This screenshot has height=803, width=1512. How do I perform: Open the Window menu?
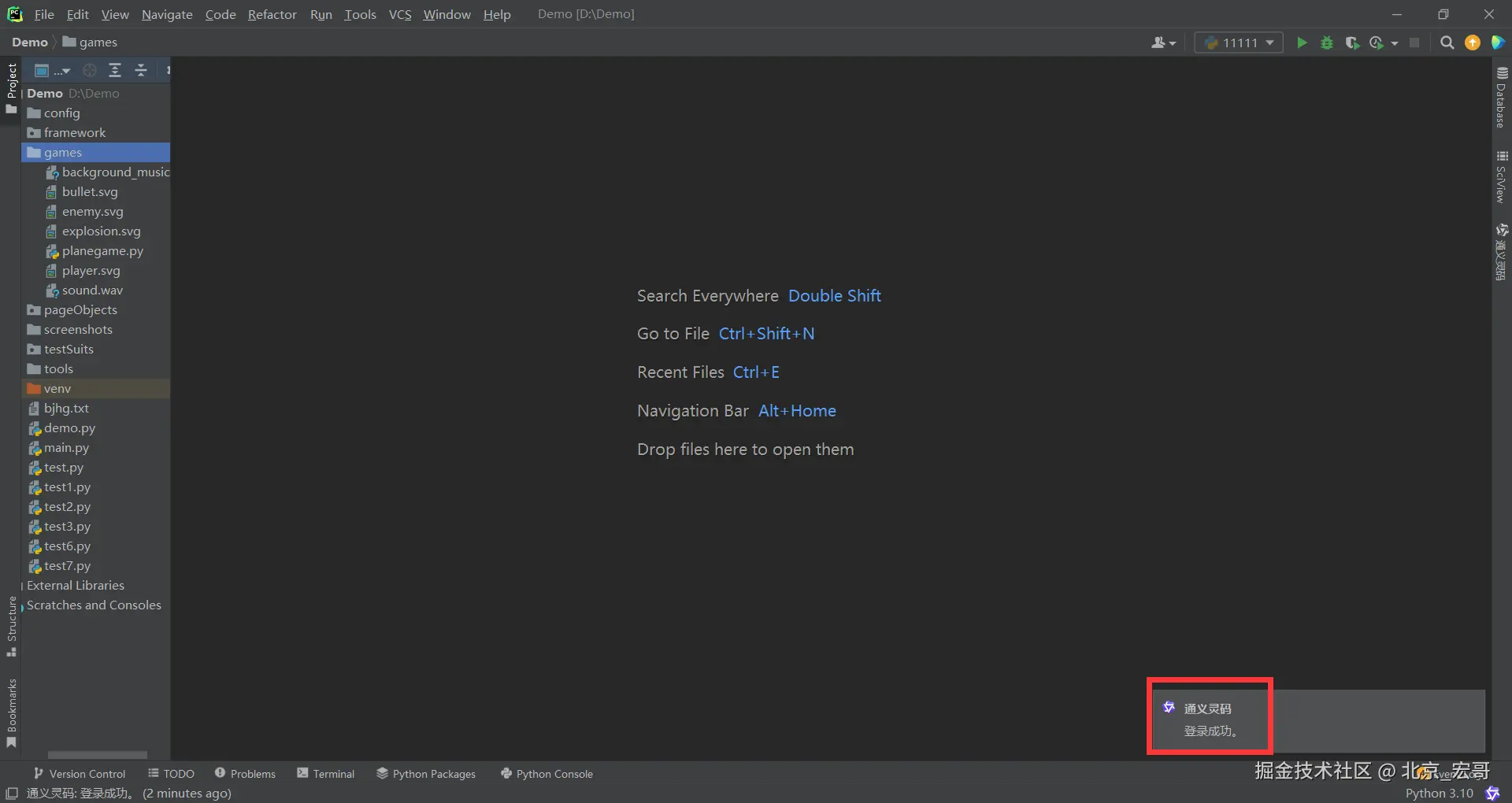[447, 14]
